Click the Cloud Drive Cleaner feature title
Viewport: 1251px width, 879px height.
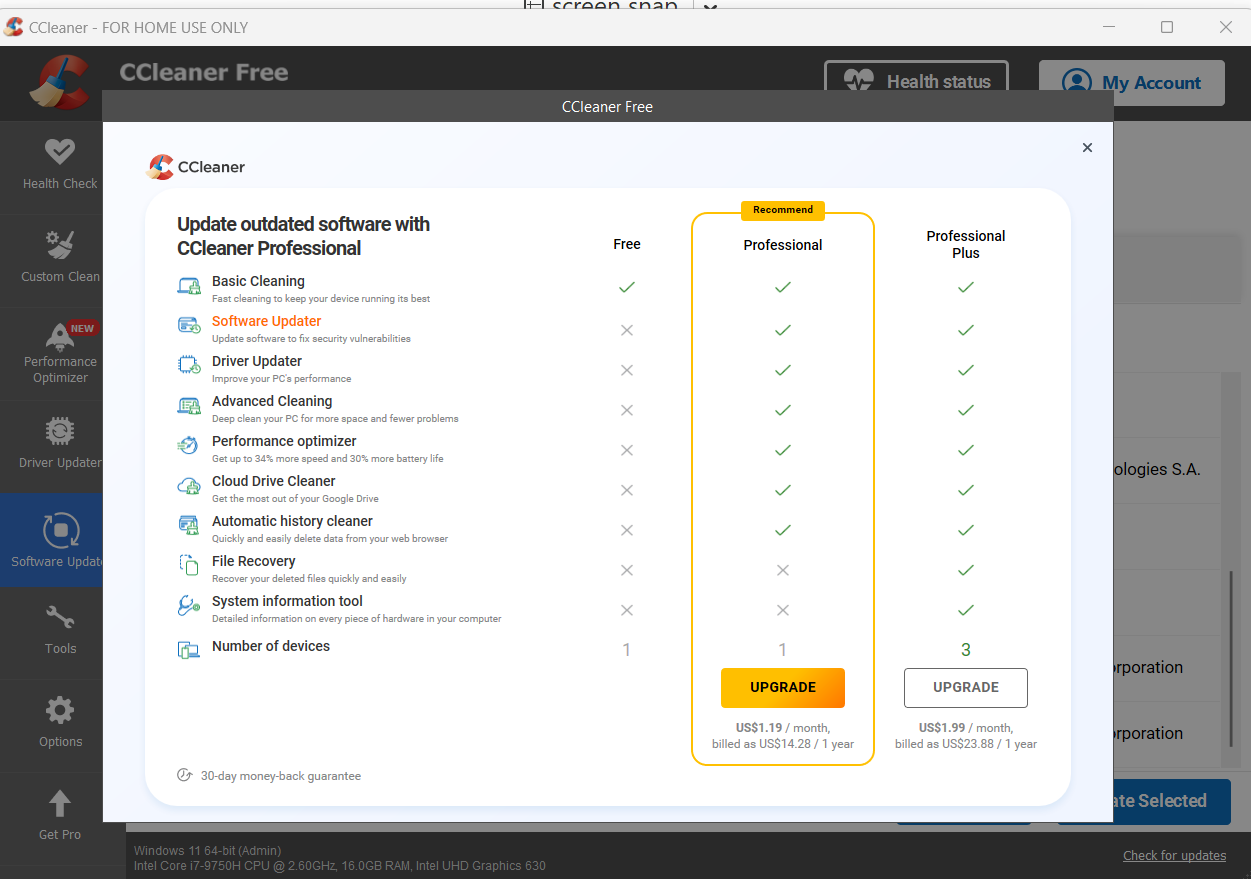point(274,481)
